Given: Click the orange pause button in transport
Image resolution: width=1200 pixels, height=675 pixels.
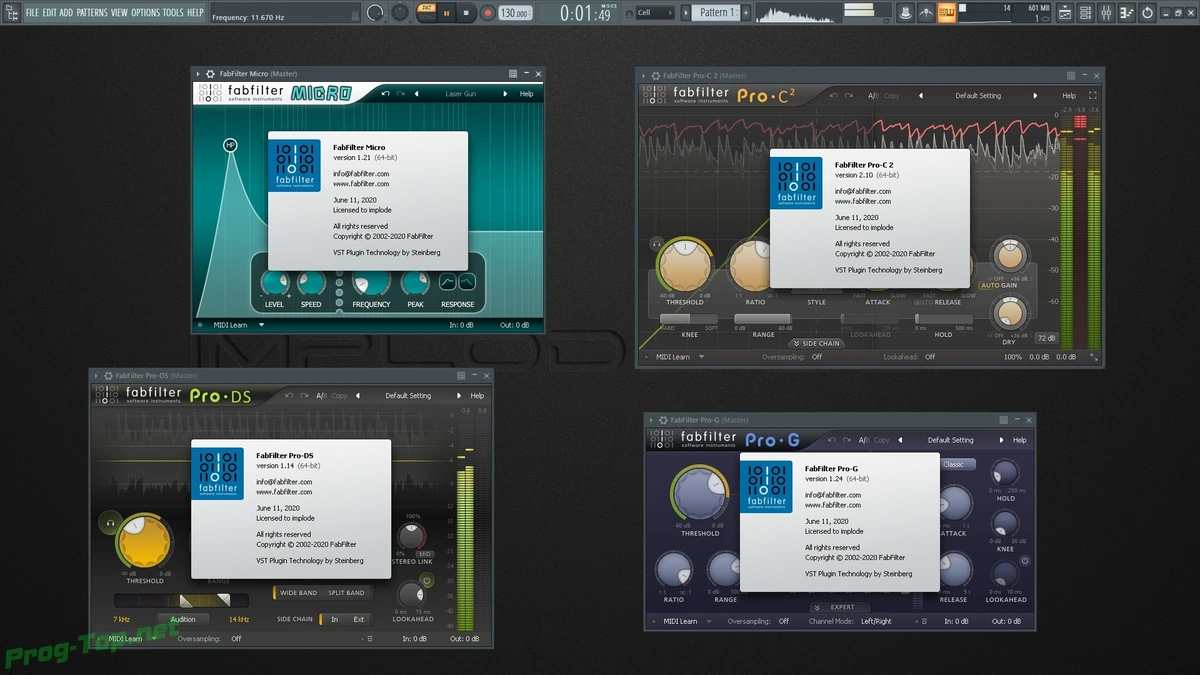Looking at the screenshot, I should pos(446,13).
